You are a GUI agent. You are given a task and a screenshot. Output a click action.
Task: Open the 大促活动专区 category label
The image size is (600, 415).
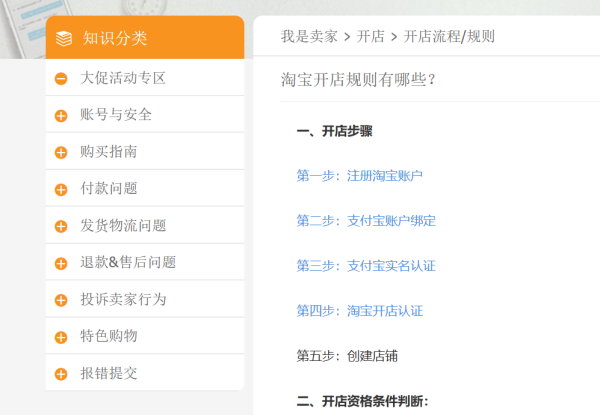point(123,78)
